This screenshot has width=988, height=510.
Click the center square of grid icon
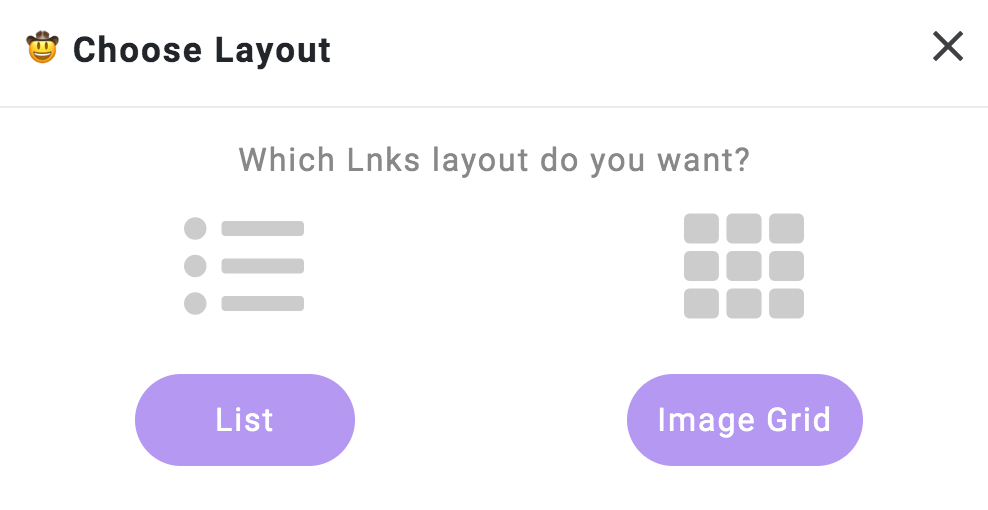[744, 266]
